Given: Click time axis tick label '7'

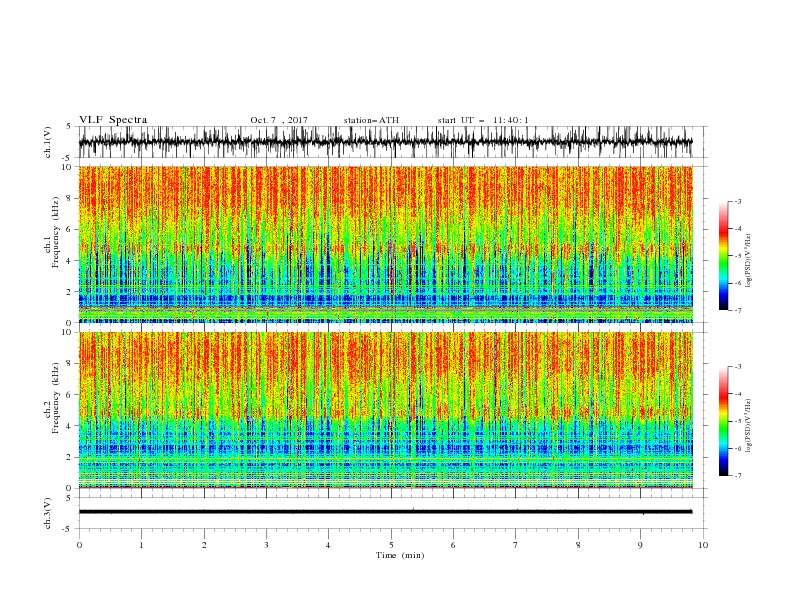Looking at the screenshot, I should coord(516,545).
